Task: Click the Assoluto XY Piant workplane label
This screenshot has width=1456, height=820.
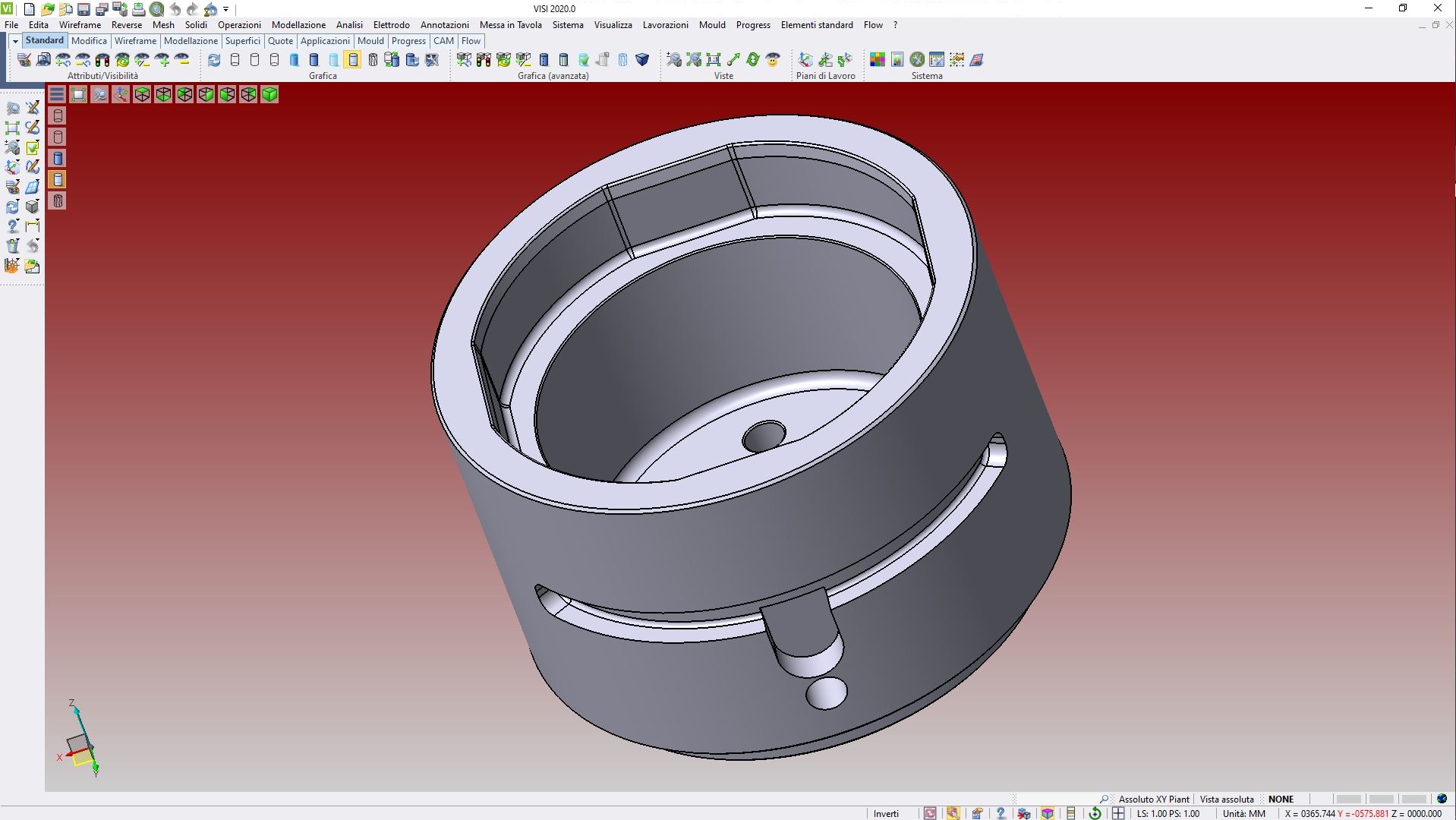Action: click(x=1154, y=799)
